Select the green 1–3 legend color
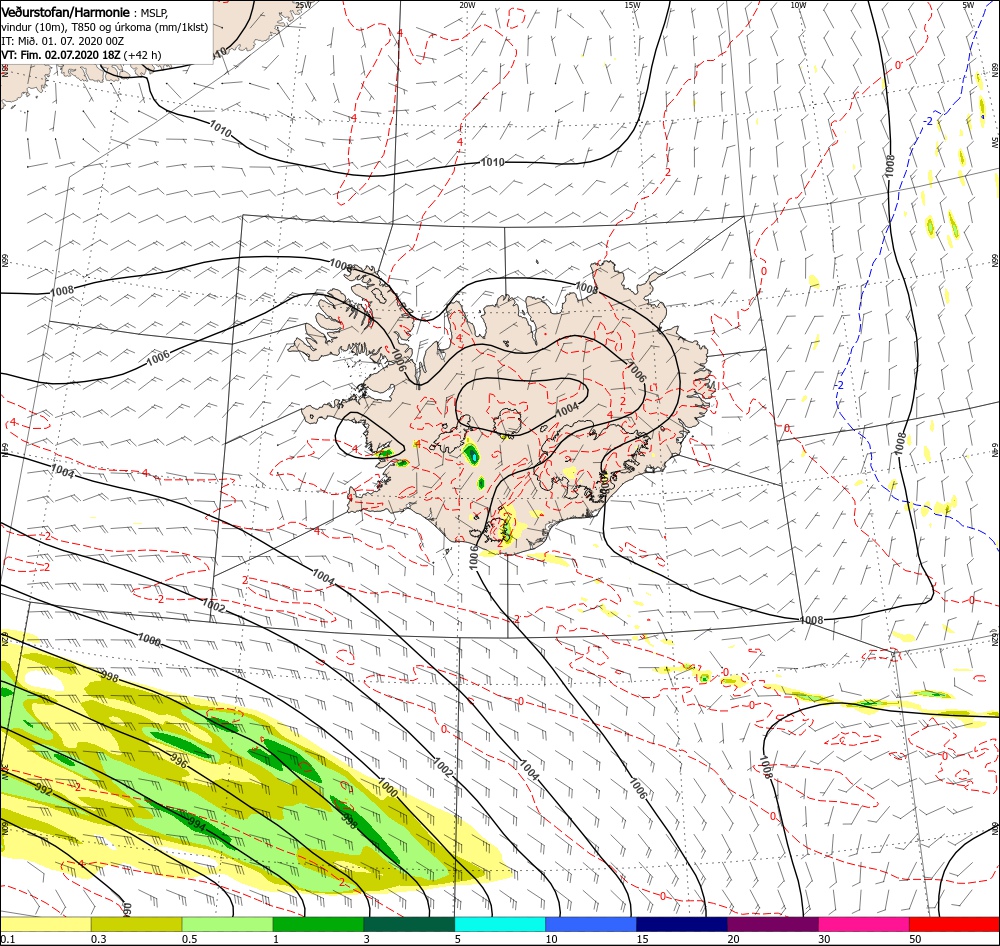Screen dimensions: 1000x946 pos(318,924)
